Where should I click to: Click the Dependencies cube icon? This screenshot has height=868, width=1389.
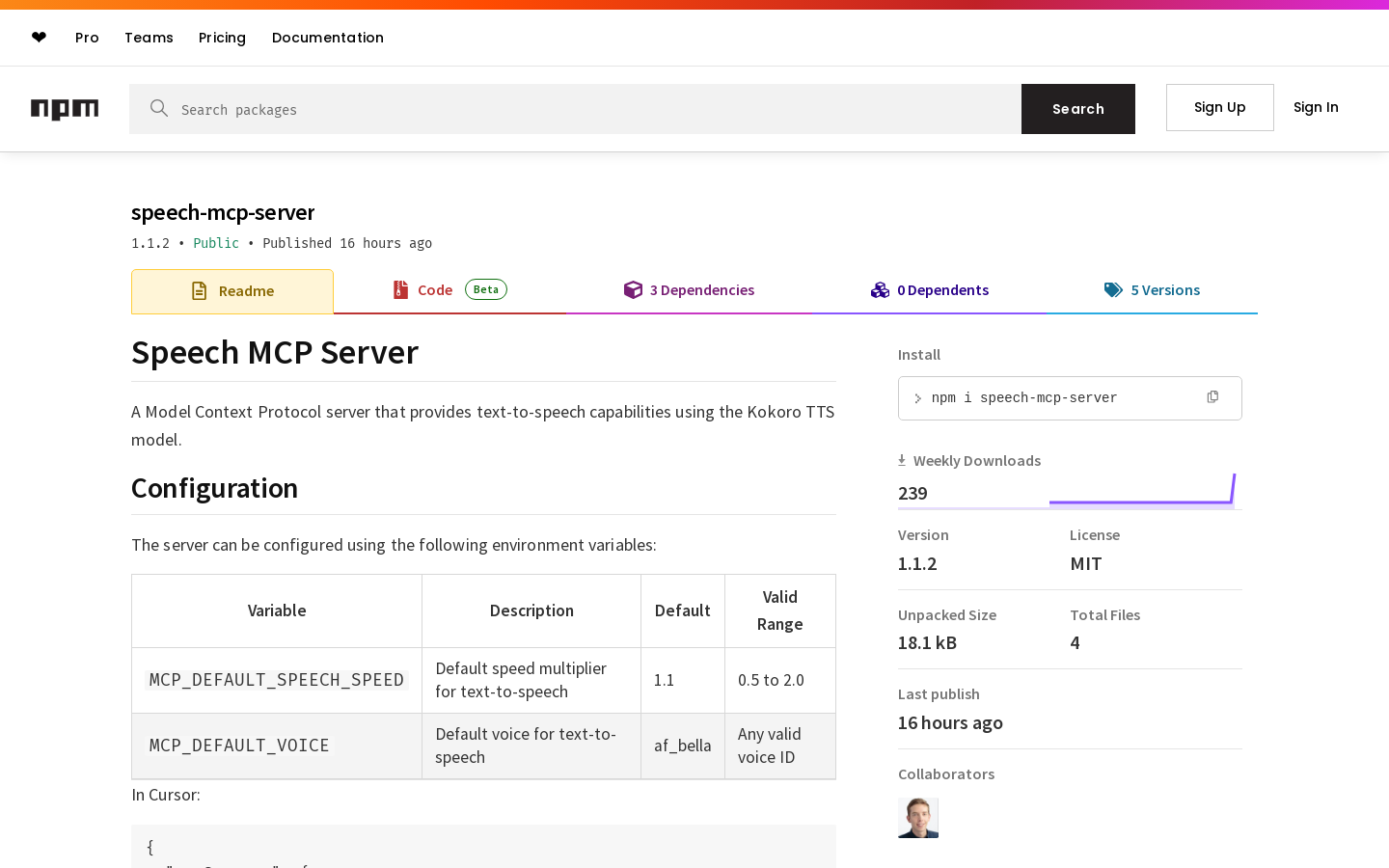[x=633, y=290]
